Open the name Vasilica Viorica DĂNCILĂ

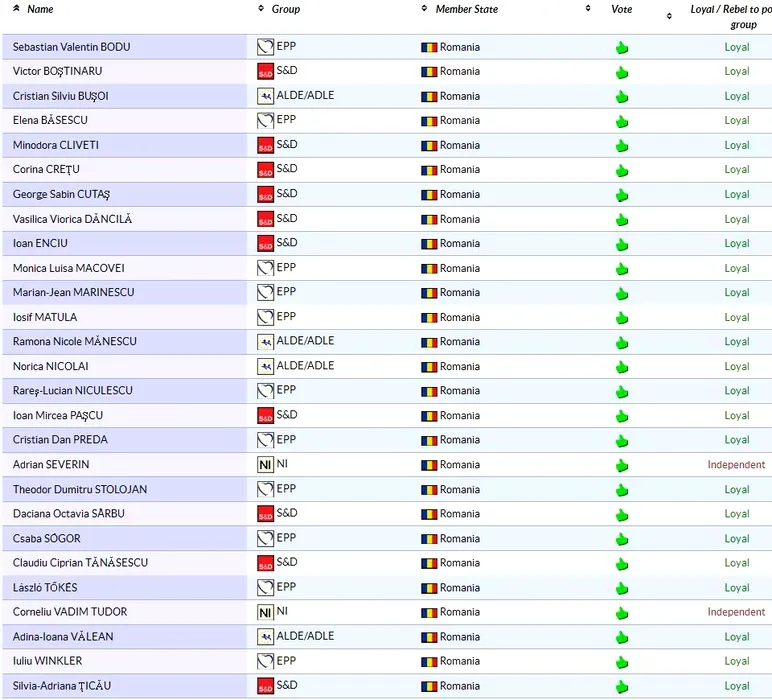[x=72, y=219]
